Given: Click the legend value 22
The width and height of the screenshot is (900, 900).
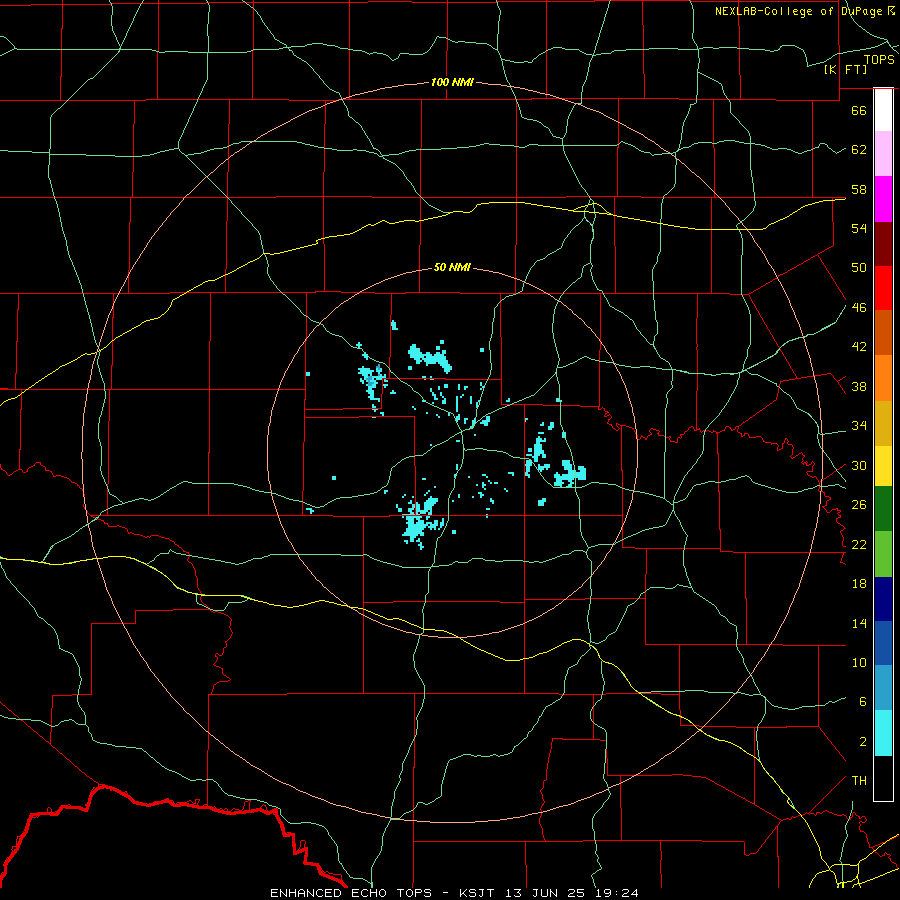Looking at the screenshot, I should [859, 544].
